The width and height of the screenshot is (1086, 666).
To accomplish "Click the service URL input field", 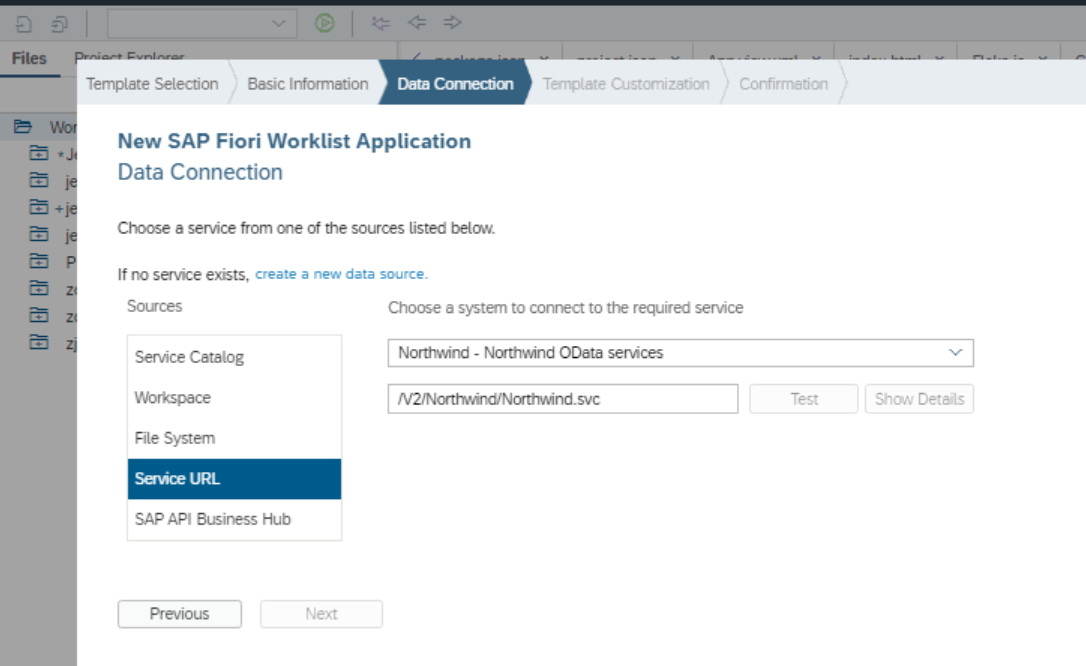I will pyautogui.click(x=562, y=399).
